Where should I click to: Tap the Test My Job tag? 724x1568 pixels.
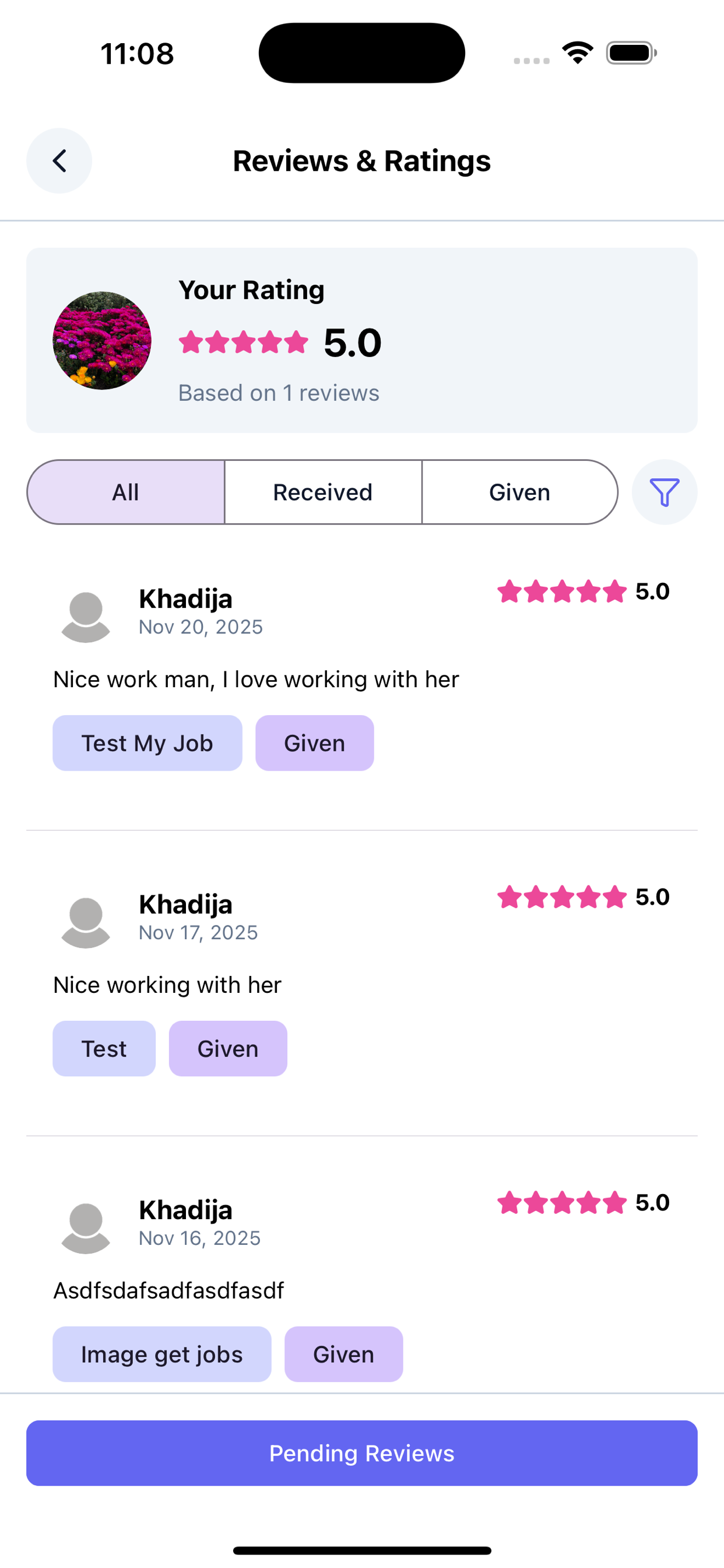[147, 743]
